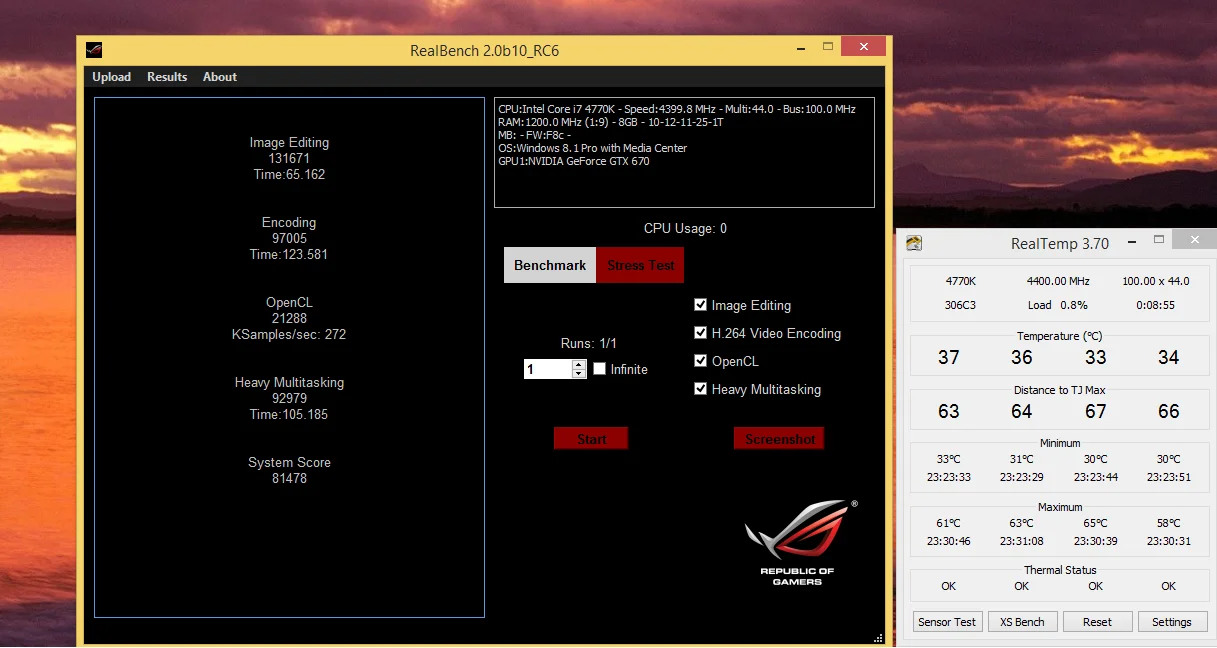1217x648 pixels.
Task: Click the Encoding score 97005
Action: coord(289,239)
